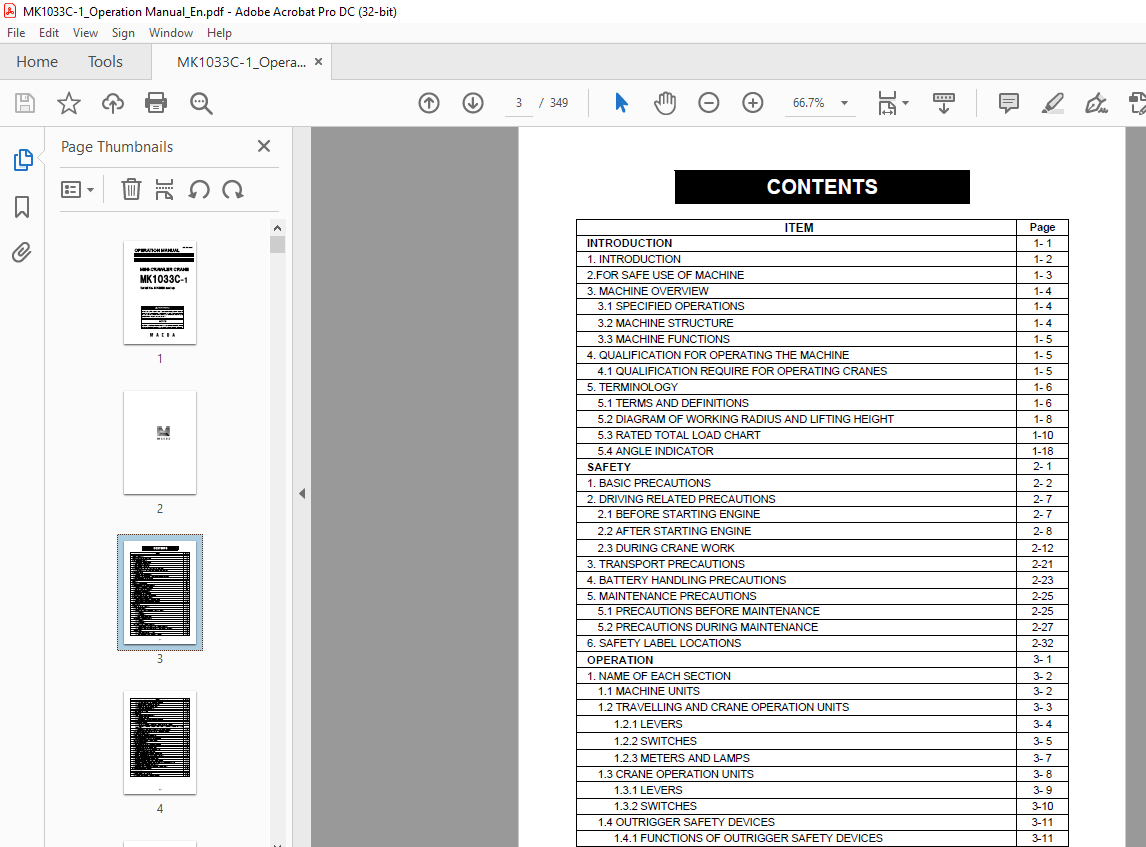Click the thumbnails scrollbar up arrow
Screen dimensions: 1146x847
coord(277,228)
